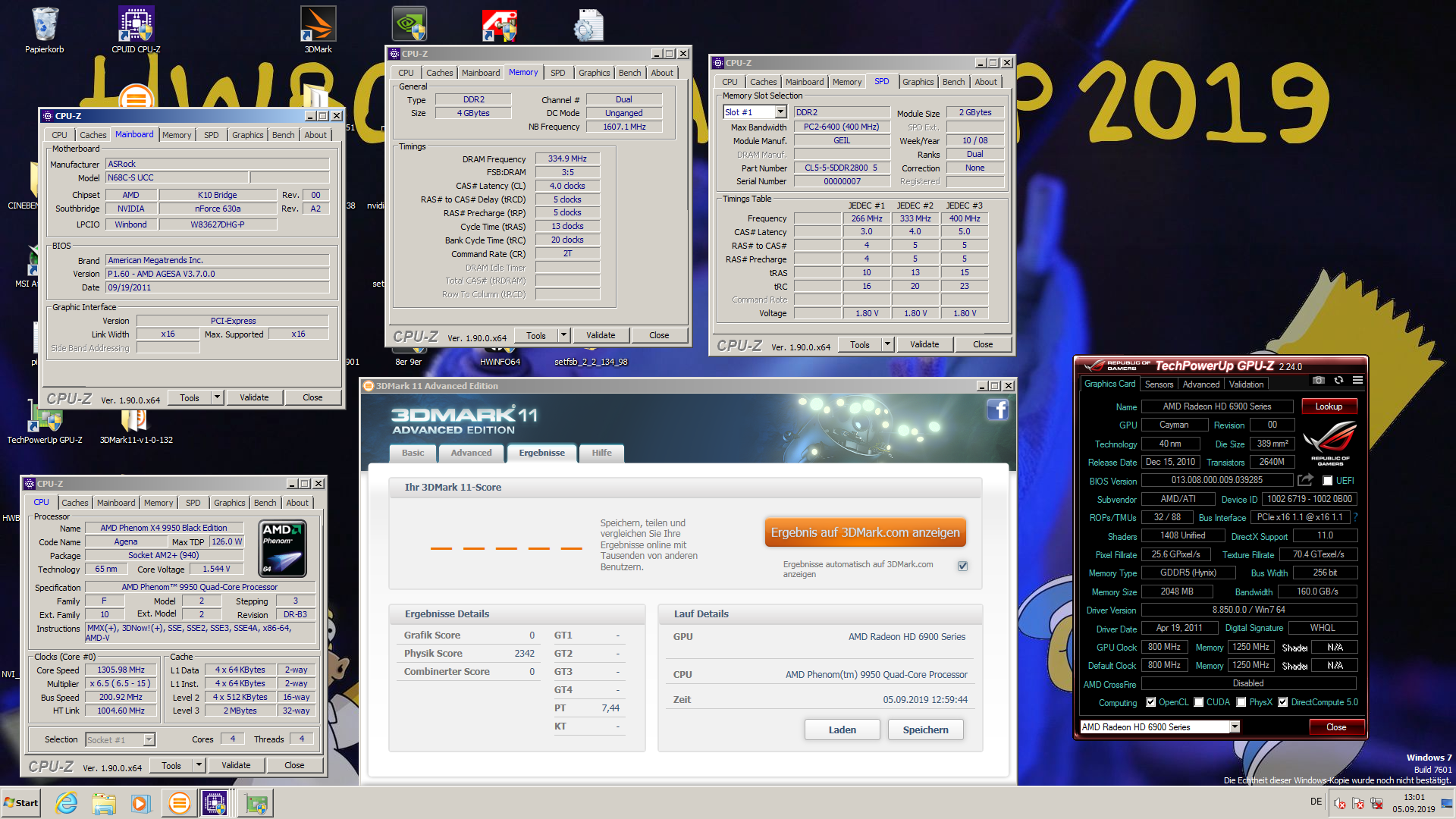Viewport: 1456px width, 819px height.
Task: Click the Close button in GPU-Z
Action: tap(1336, 727)
